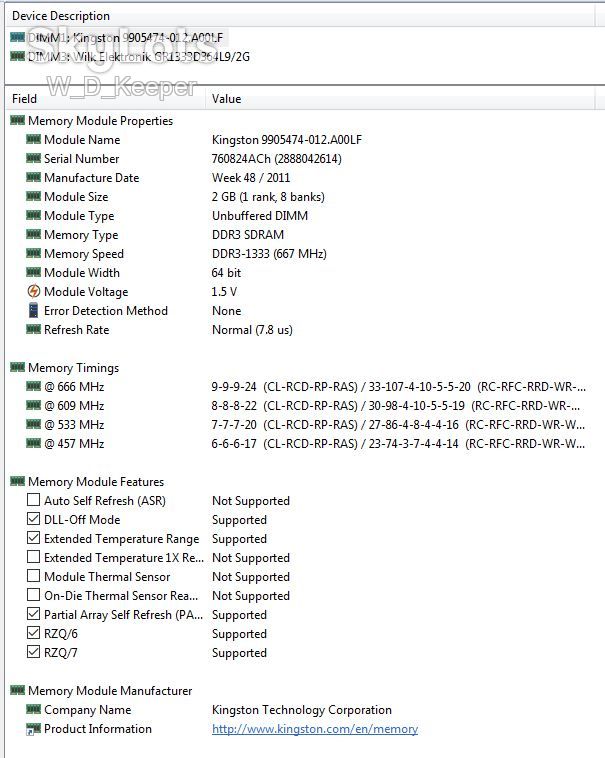The height and width of the screenshot is (758, 605).
Task: Toggle the RZQ/6 checkbox
Action: [x=33, y=632]
